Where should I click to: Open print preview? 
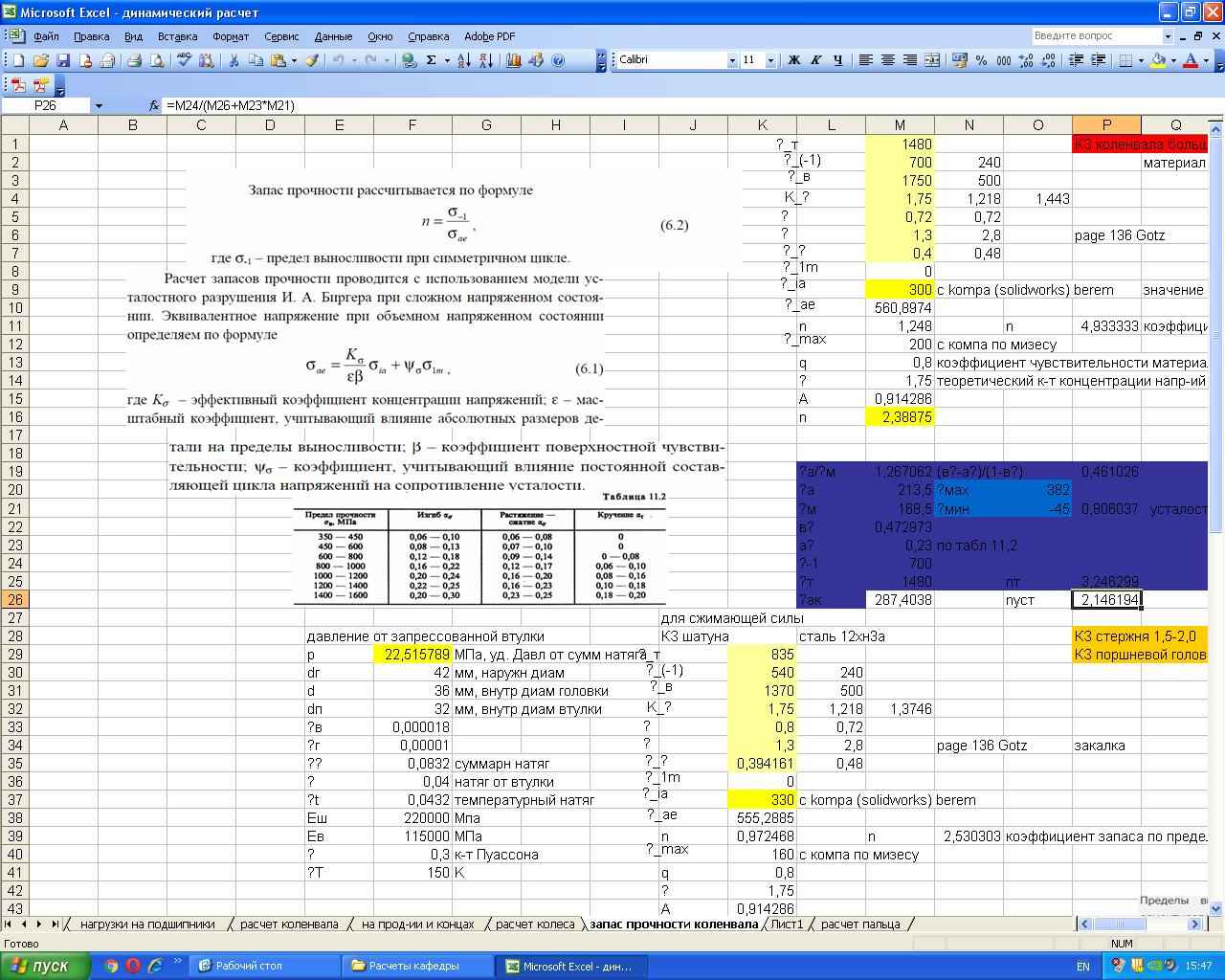(x=156, y=59)
